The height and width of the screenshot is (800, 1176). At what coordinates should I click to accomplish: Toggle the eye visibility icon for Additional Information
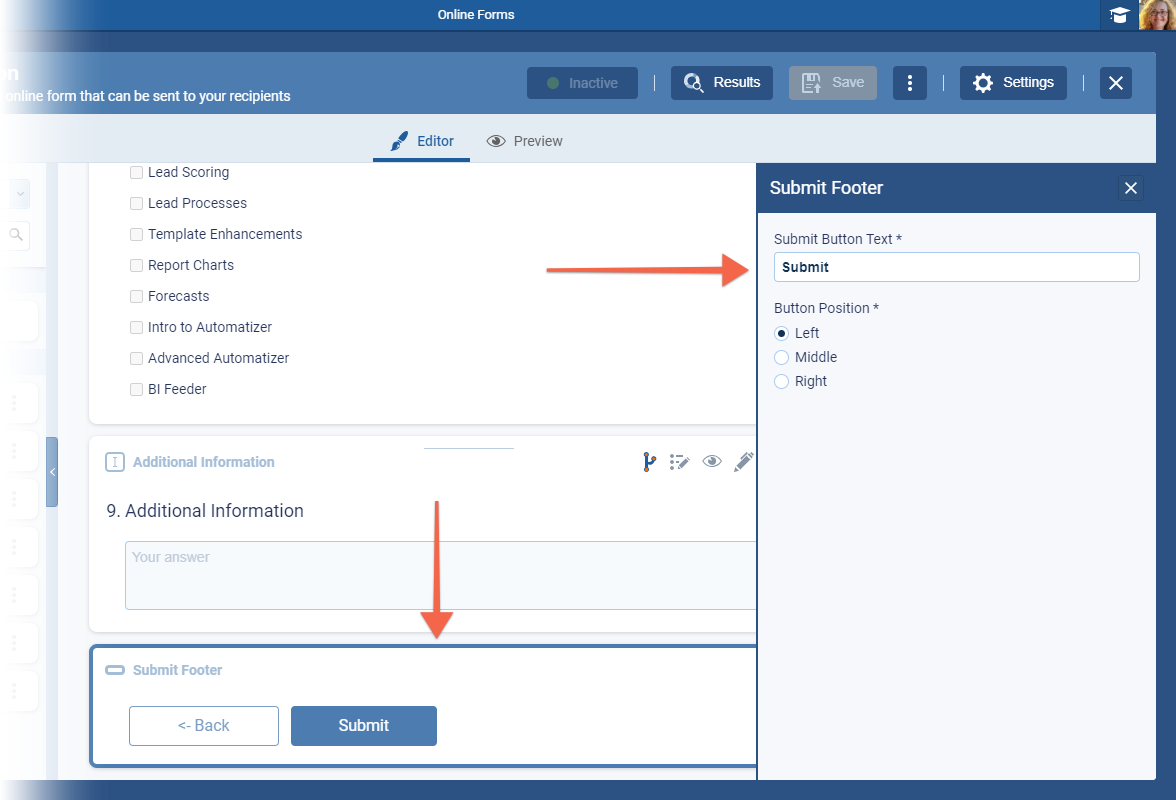[x=712, y=462]
